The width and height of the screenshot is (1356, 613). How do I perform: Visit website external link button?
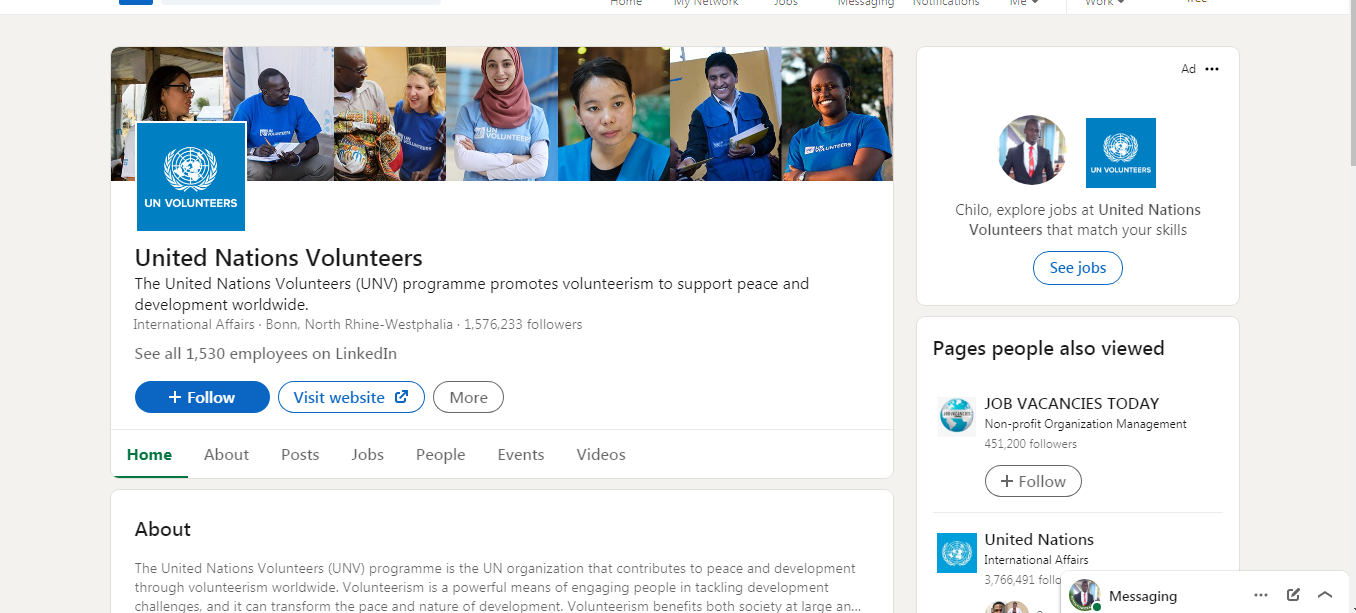click(x=351, y=397)
